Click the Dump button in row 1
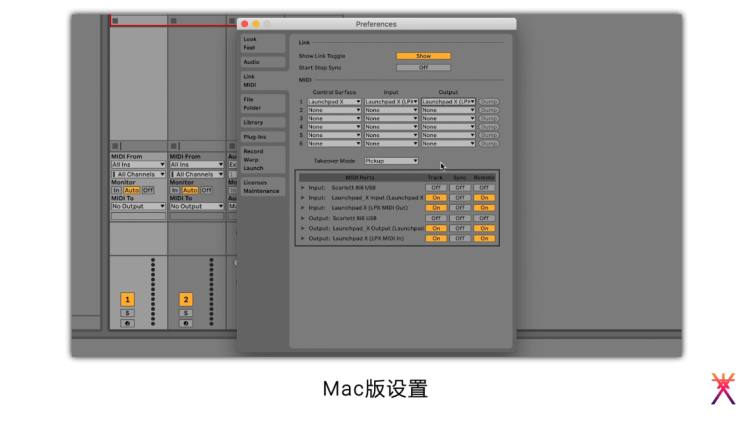This screenshot has height=424, width=750. 489,102
